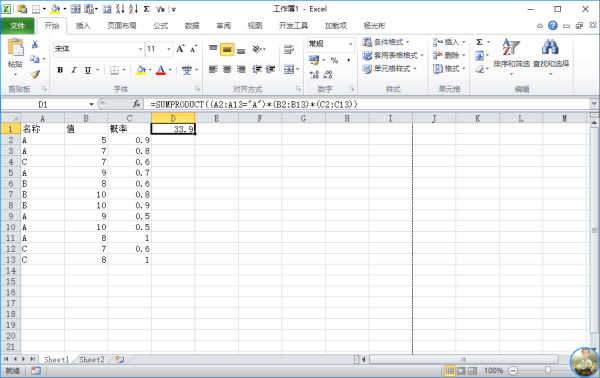
Task: Toggle Bold formatting
Action: 60,70
